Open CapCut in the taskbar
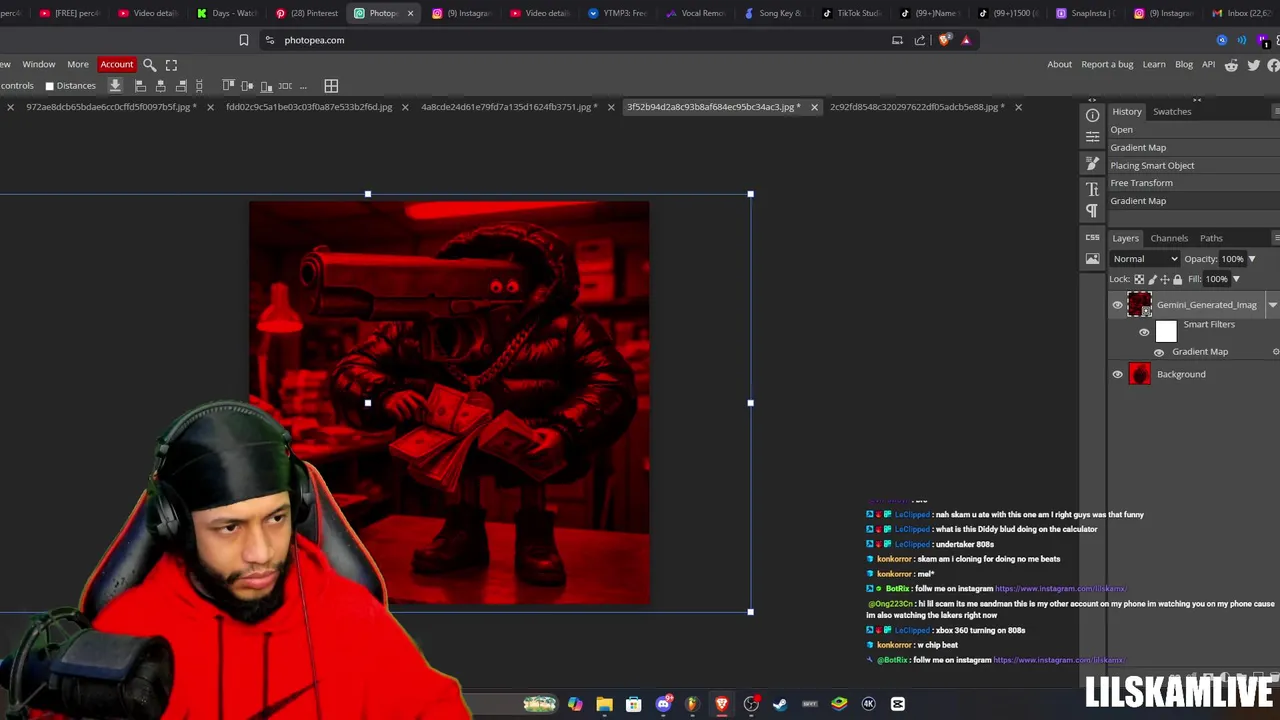The height and width of the screenshot is (720, 1280). coord(898,704)
